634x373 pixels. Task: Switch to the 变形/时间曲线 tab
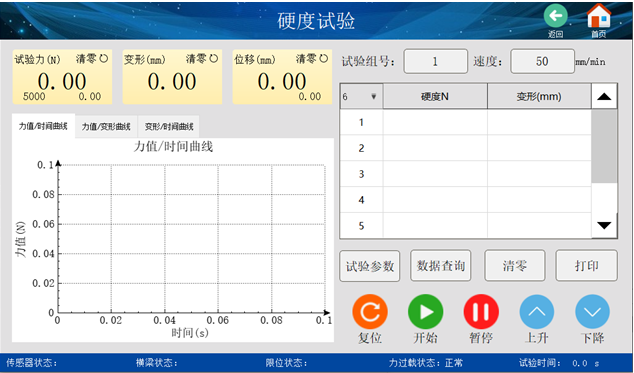pos(169,127)
